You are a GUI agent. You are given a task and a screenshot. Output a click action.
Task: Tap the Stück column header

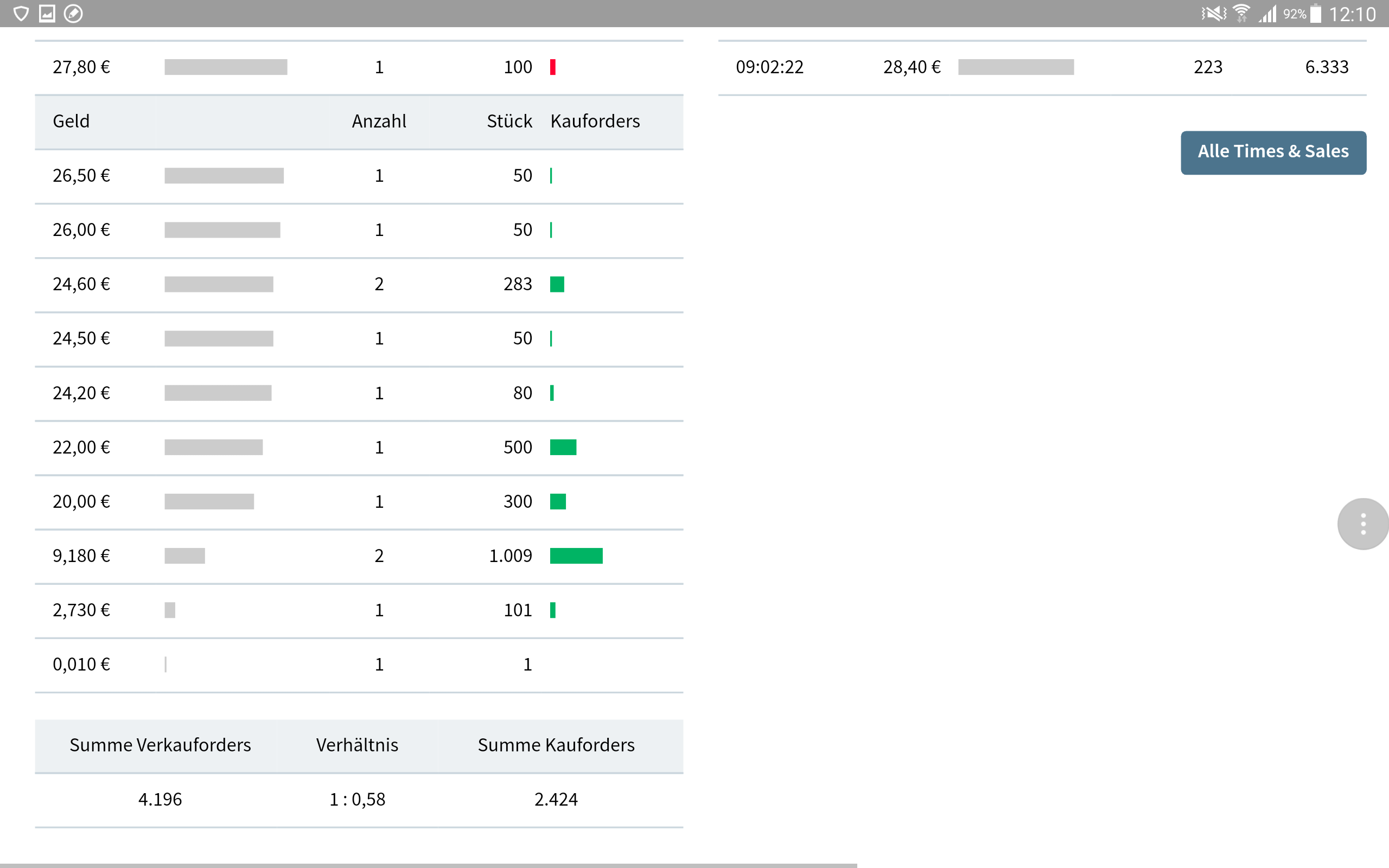click(x=509, y=121)
